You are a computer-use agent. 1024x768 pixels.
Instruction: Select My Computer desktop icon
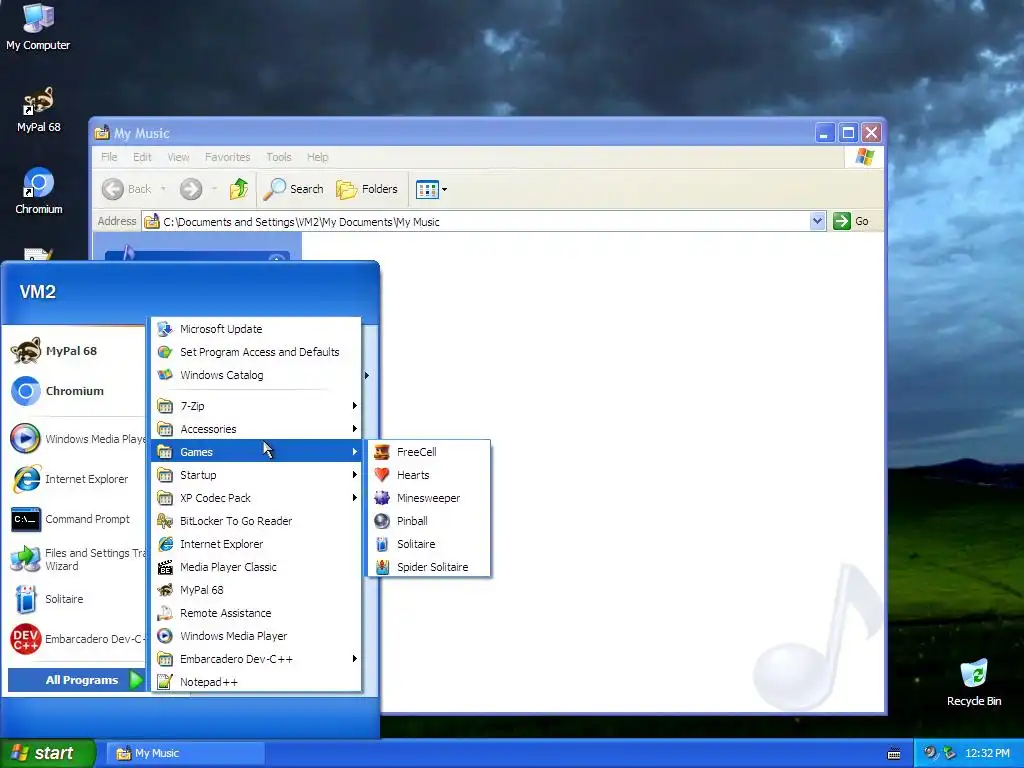click(38, 27)
